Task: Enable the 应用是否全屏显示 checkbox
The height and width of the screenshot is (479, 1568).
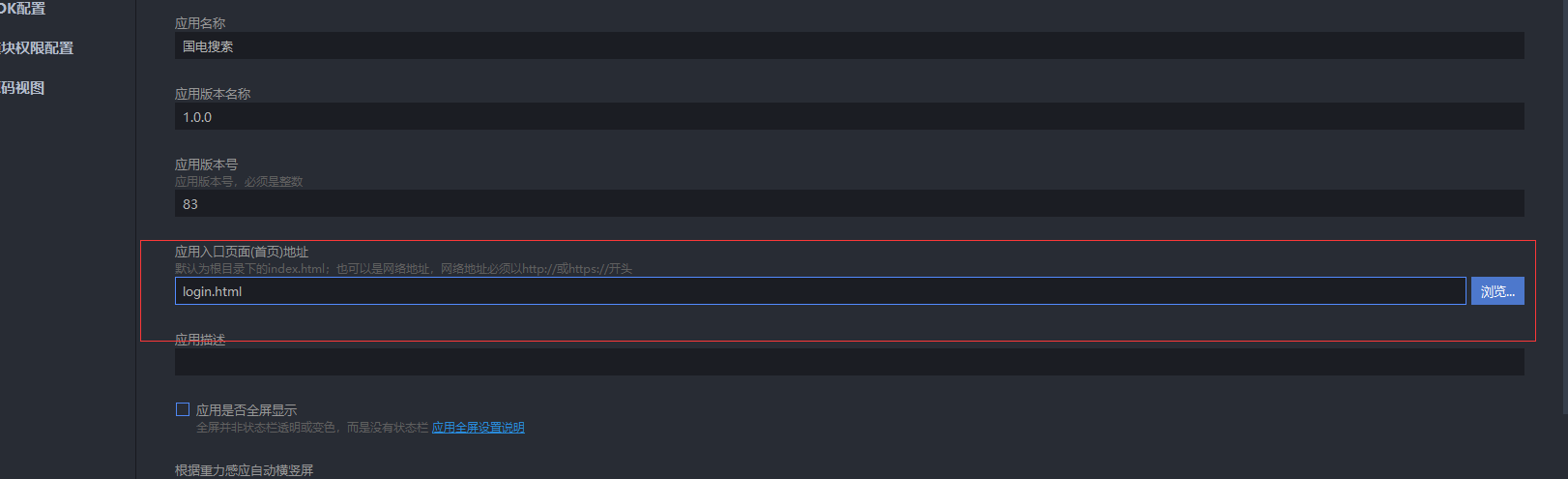Action: coord(183,409)
